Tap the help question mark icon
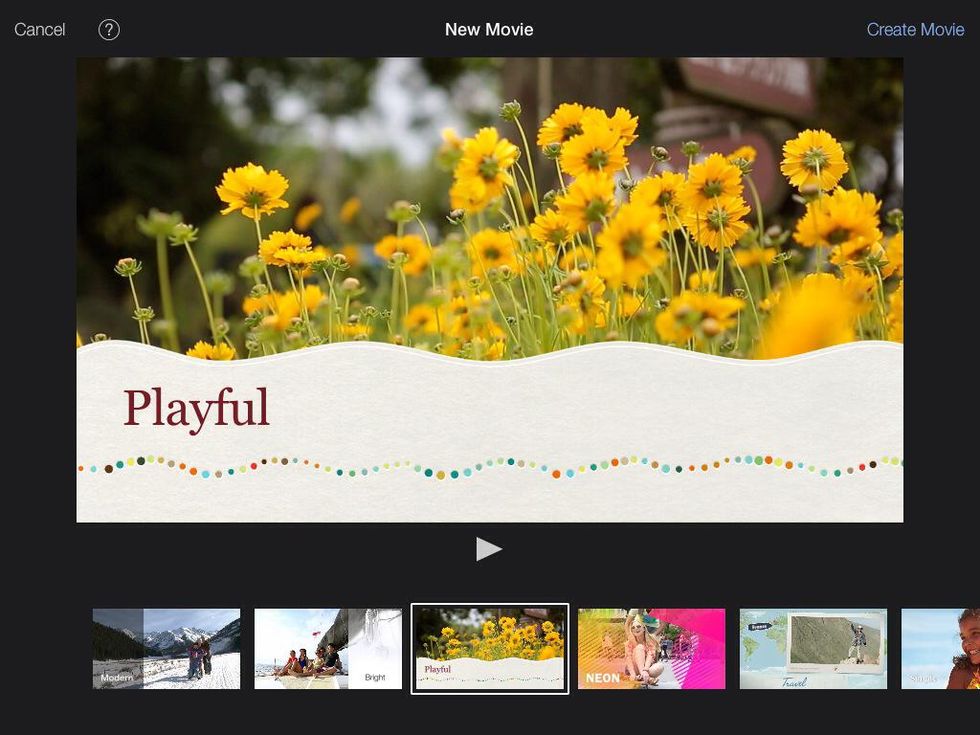 coord(109,30)
